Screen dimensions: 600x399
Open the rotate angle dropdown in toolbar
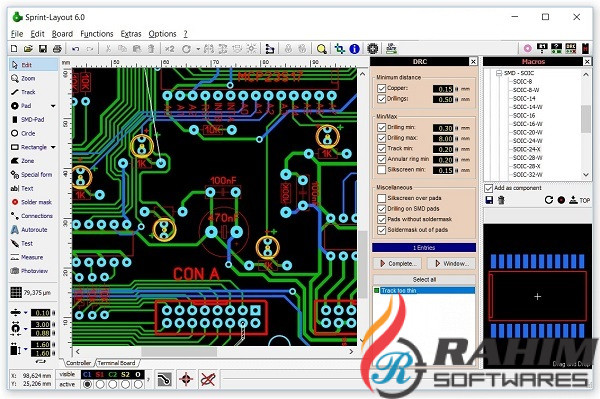pyautogui.click(x=198, y=49)
